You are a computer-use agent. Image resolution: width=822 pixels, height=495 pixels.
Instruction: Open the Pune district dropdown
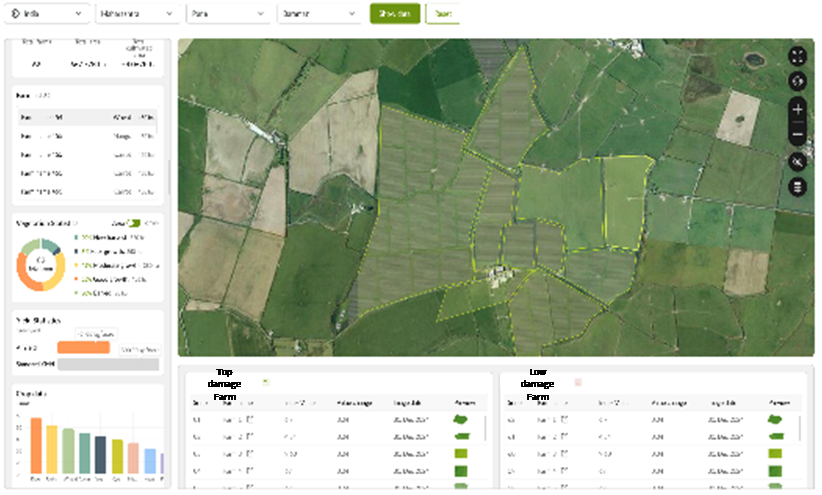coord(228,14)
